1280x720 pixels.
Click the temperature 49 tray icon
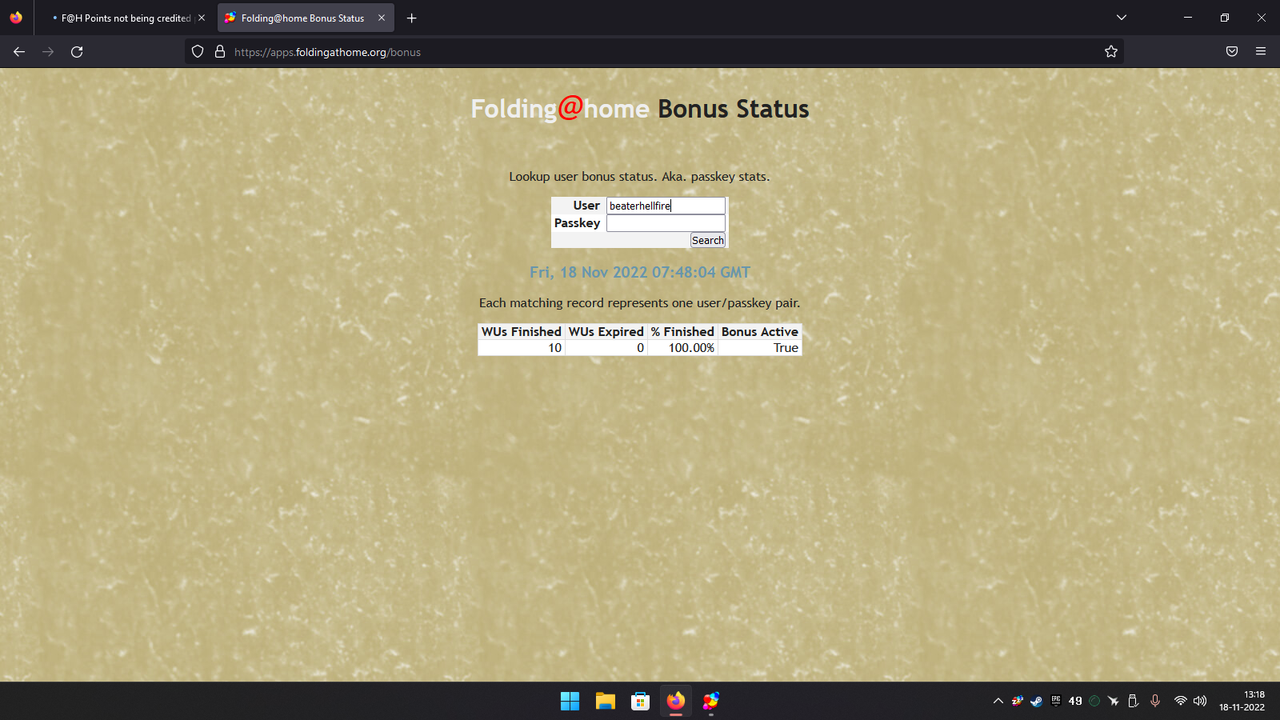(x=1075, y=701)
